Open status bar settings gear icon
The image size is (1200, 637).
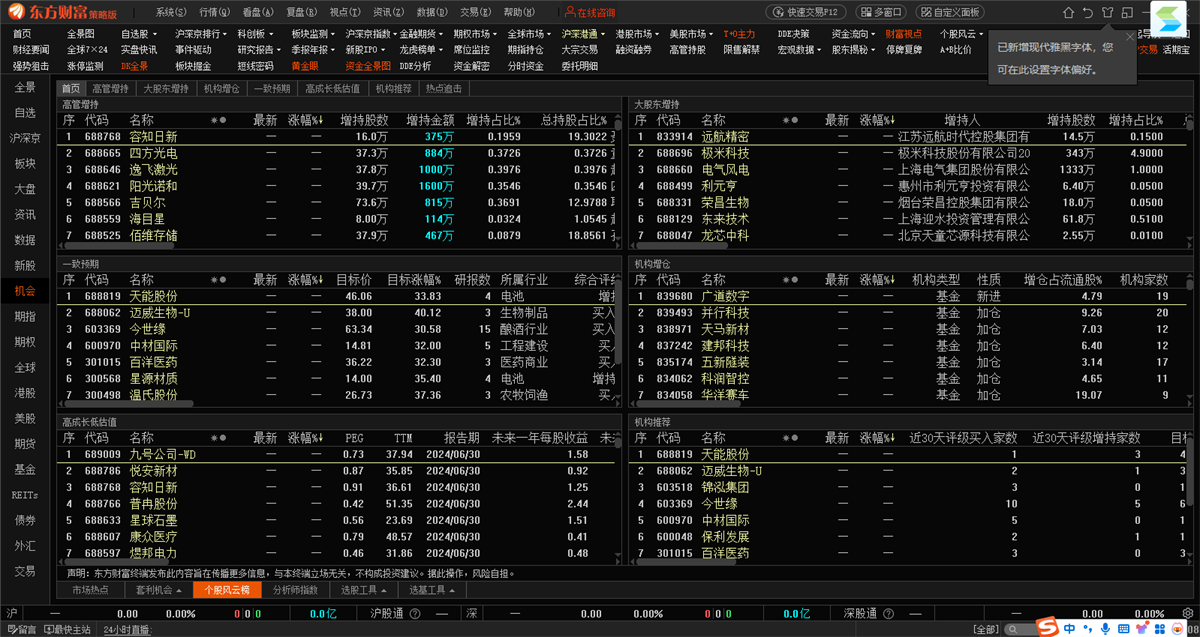tap(1190, 612)
